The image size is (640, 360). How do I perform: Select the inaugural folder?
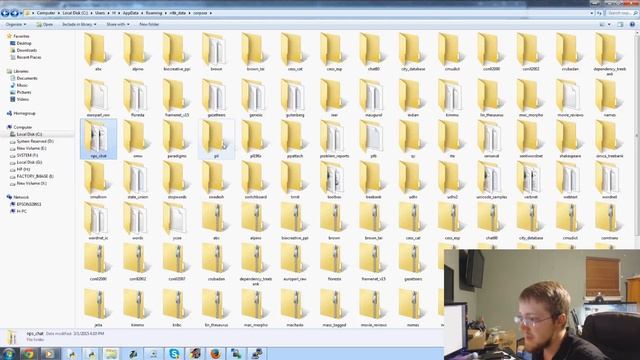(373, 98)
